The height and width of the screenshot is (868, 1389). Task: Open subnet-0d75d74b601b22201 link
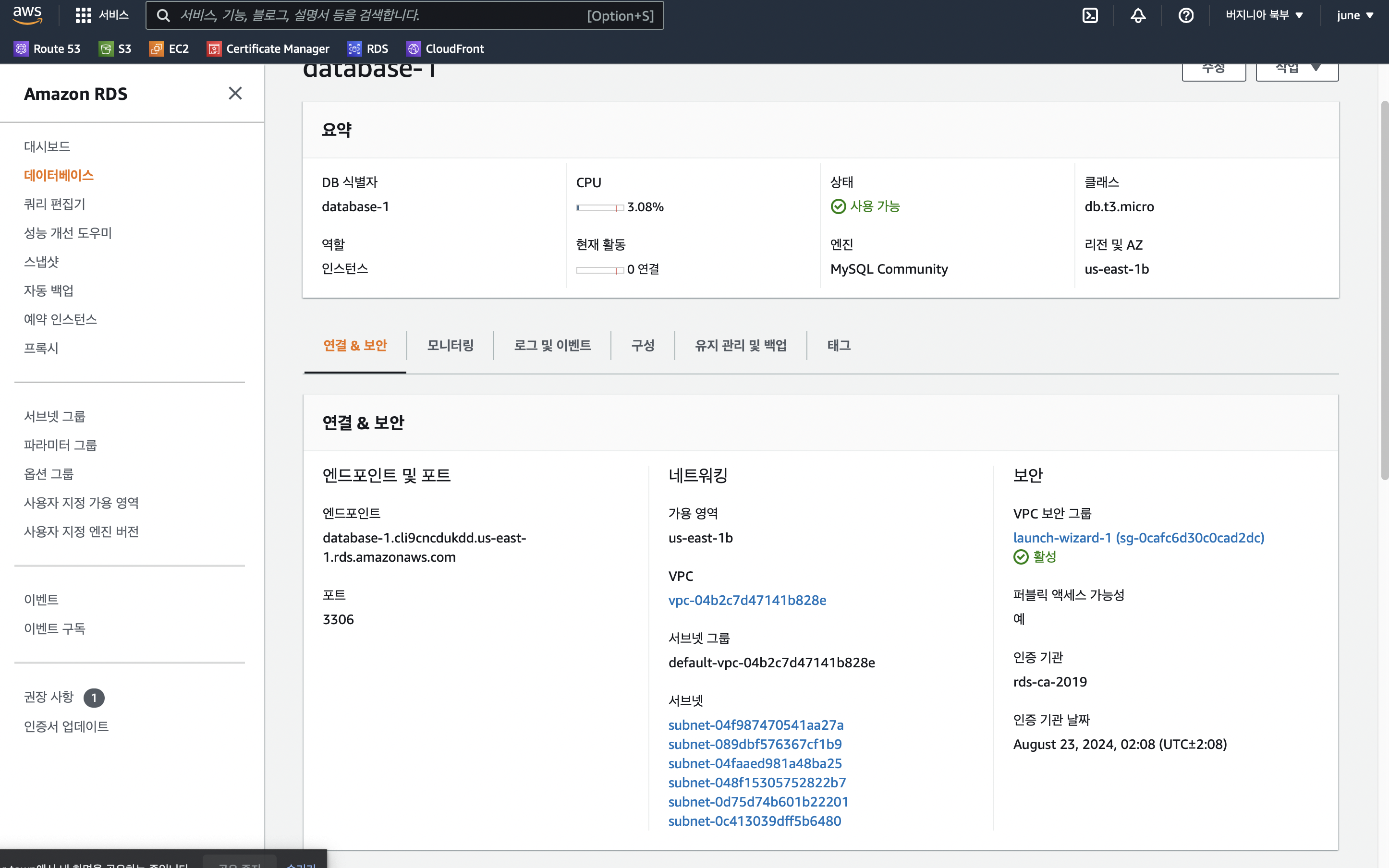pyautogui.click(x=758, y=801)
